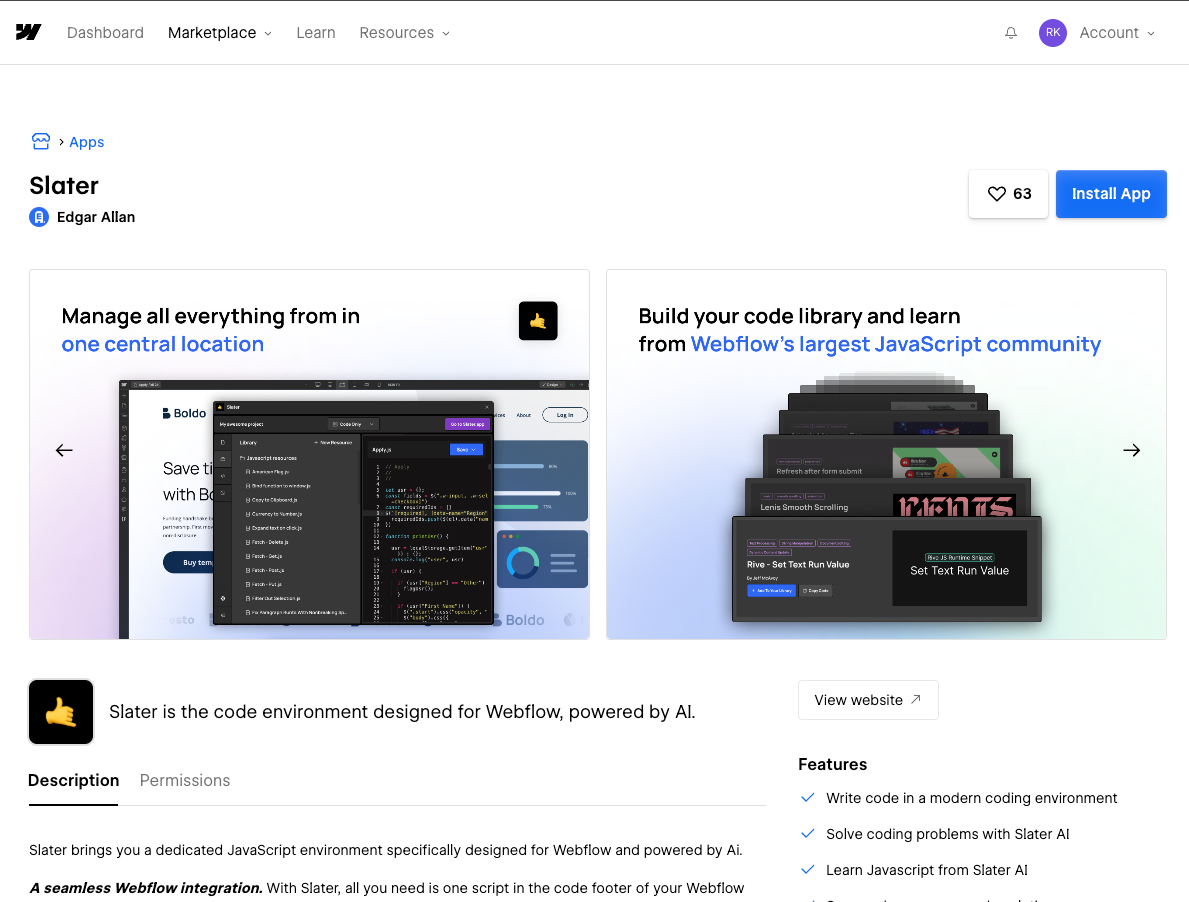Like the app with heart button
This screenshot has width=1189, height=902.
click(x=1009, y=194)
